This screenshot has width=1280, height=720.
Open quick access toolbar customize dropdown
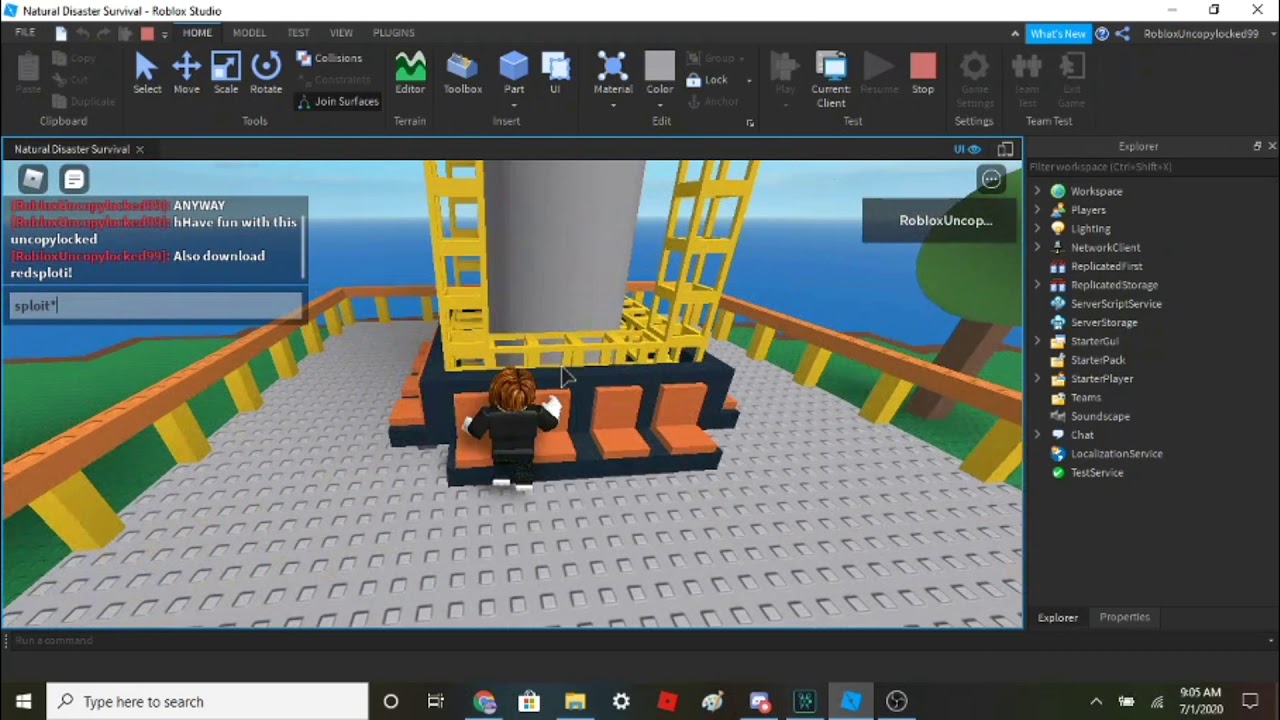coord(165,33)
